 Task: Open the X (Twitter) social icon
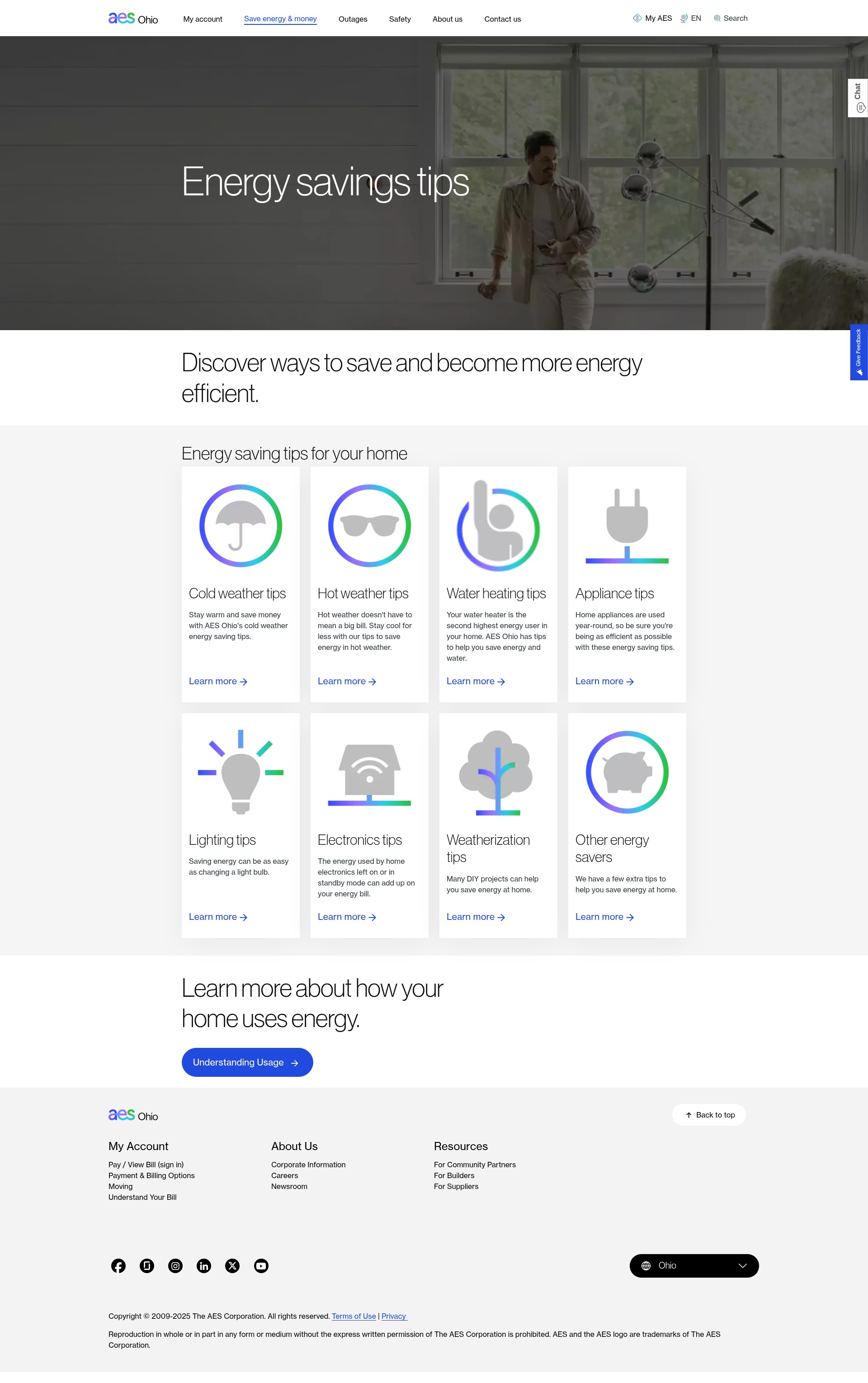[232, 1266]
